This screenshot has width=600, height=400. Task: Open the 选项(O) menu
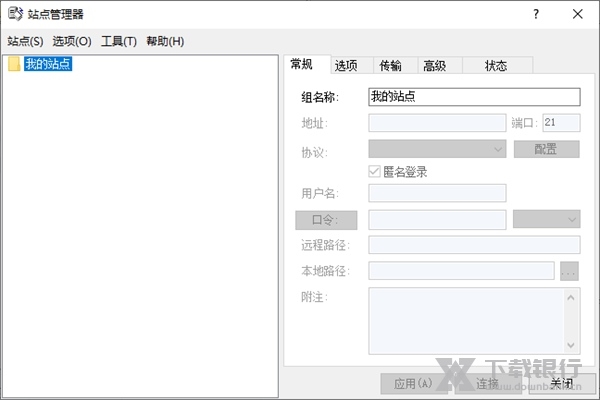(72, 41)
